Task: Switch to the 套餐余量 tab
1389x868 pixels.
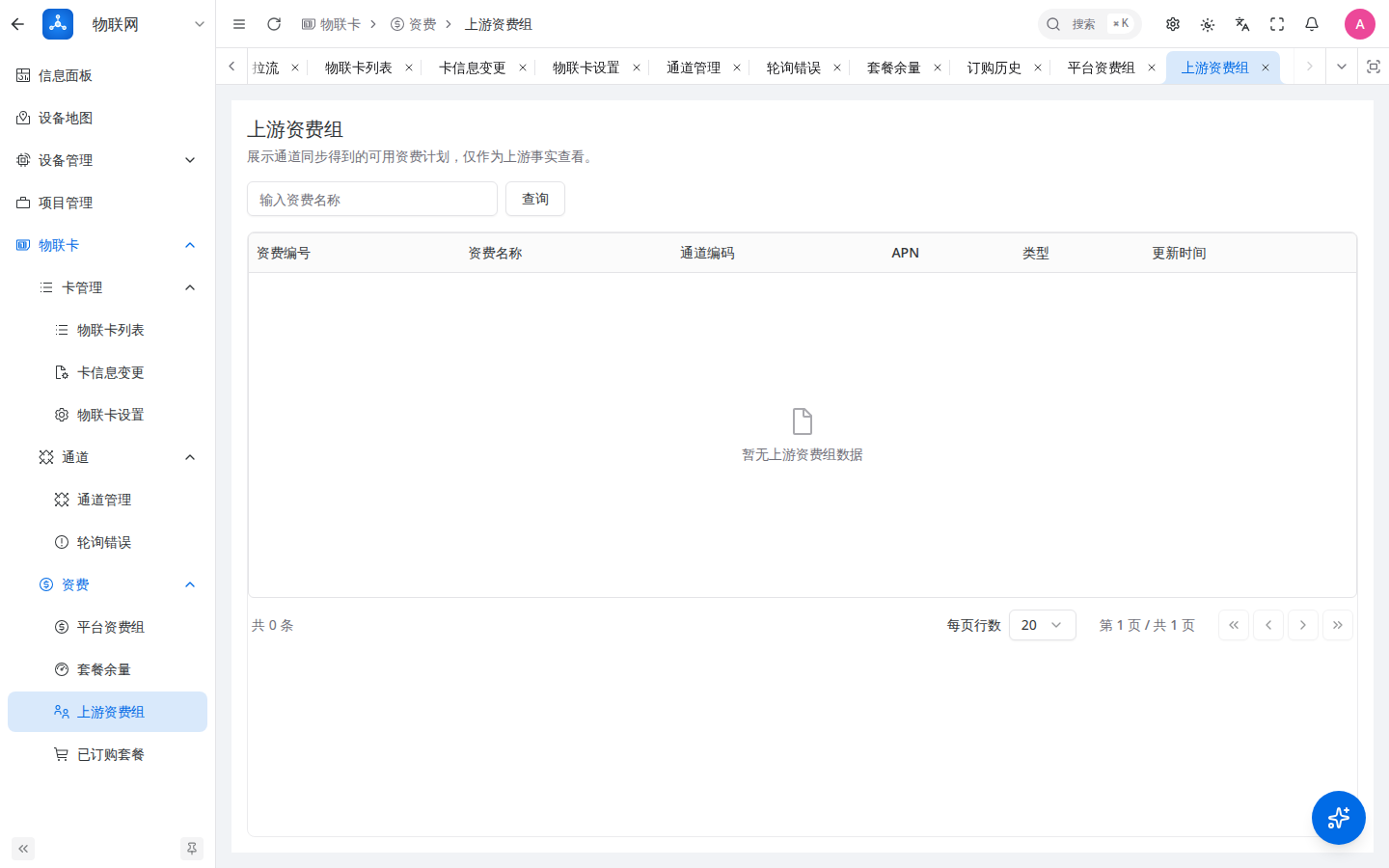Action: pyautogui.click(x=894, y=68)
